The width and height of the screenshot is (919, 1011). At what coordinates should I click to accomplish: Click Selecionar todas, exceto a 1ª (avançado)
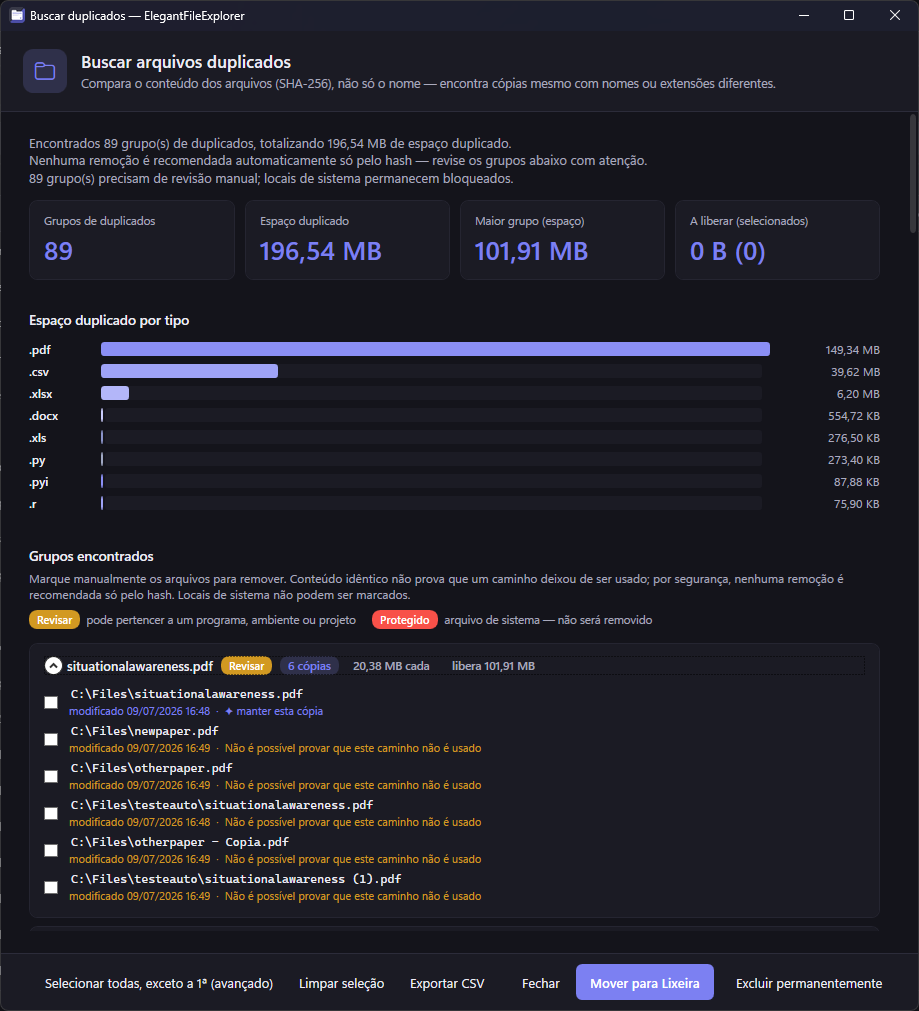(159, 983)
